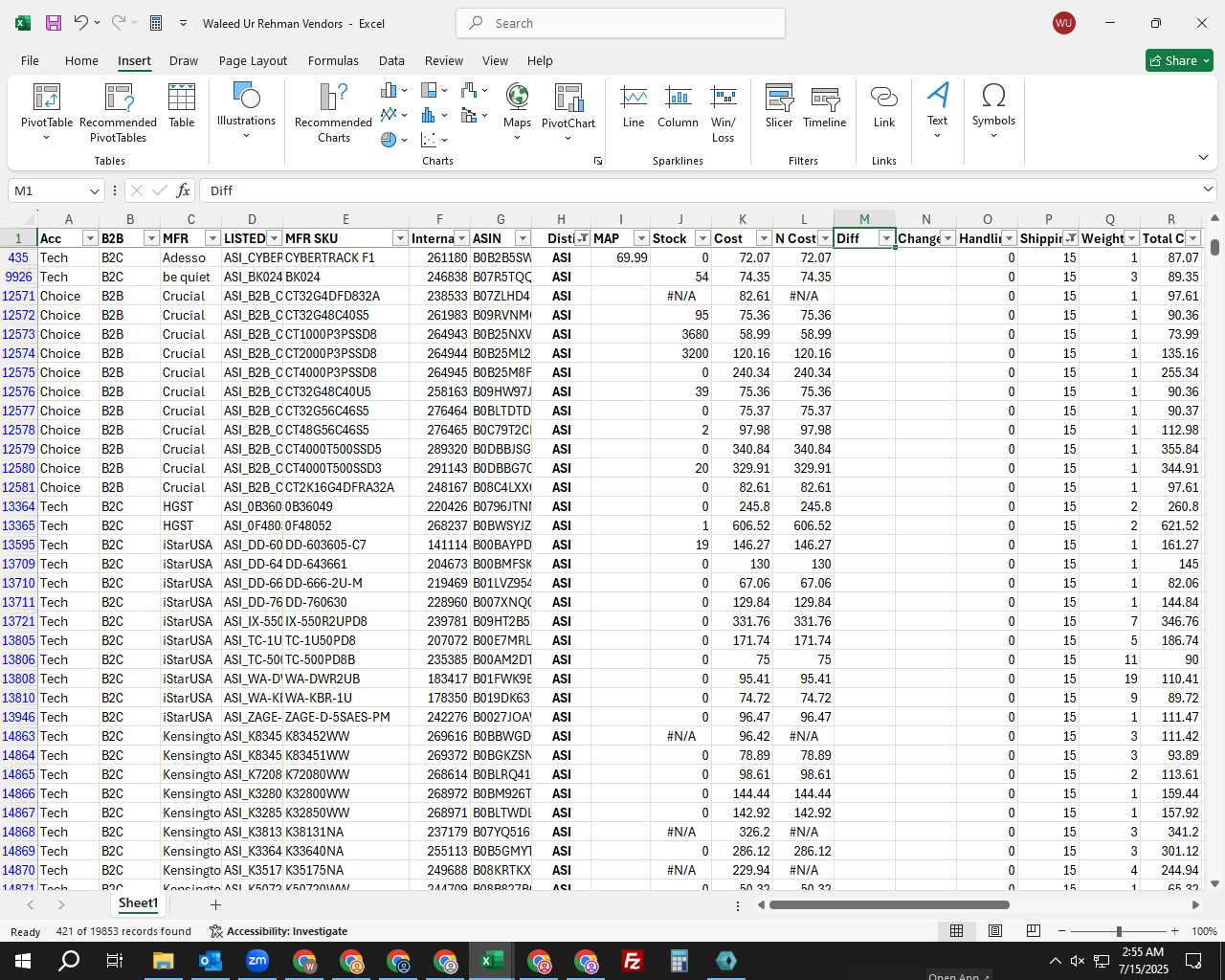The height and width of the screenshot is (980, 1225).
Task: Open Recommended Charts
Action: tap(333, 112)
